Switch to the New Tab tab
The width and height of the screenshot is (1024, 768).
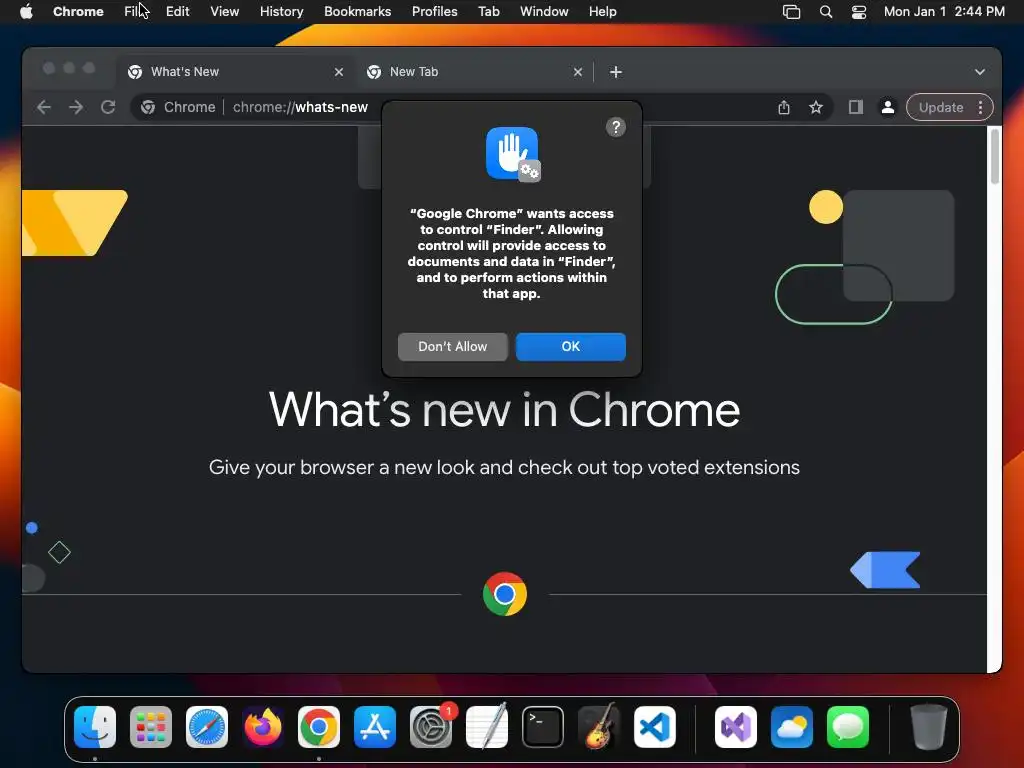pyautogui.click(x=475, y=72)
